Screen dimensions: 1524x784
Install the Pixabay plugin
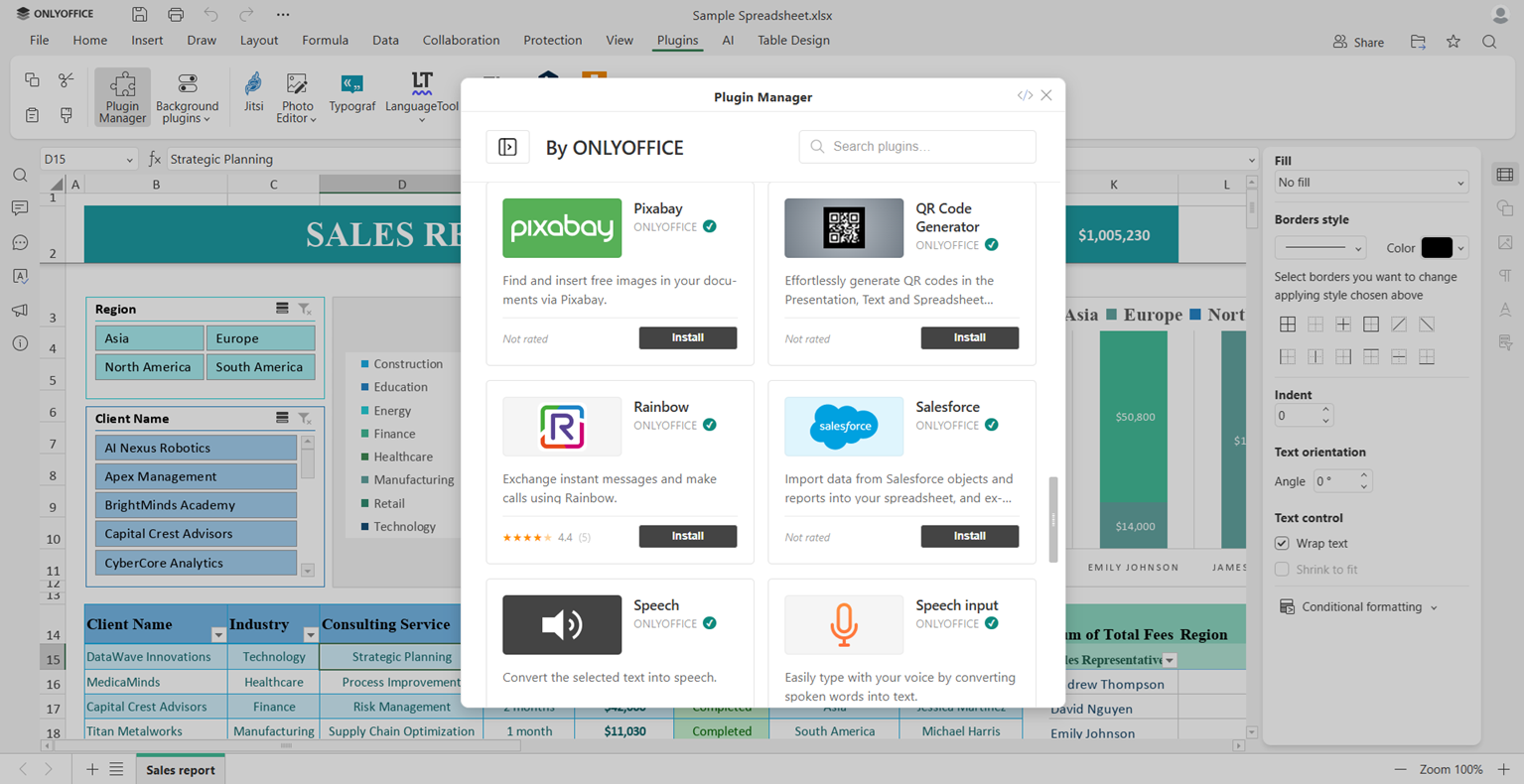pos(688,337)
